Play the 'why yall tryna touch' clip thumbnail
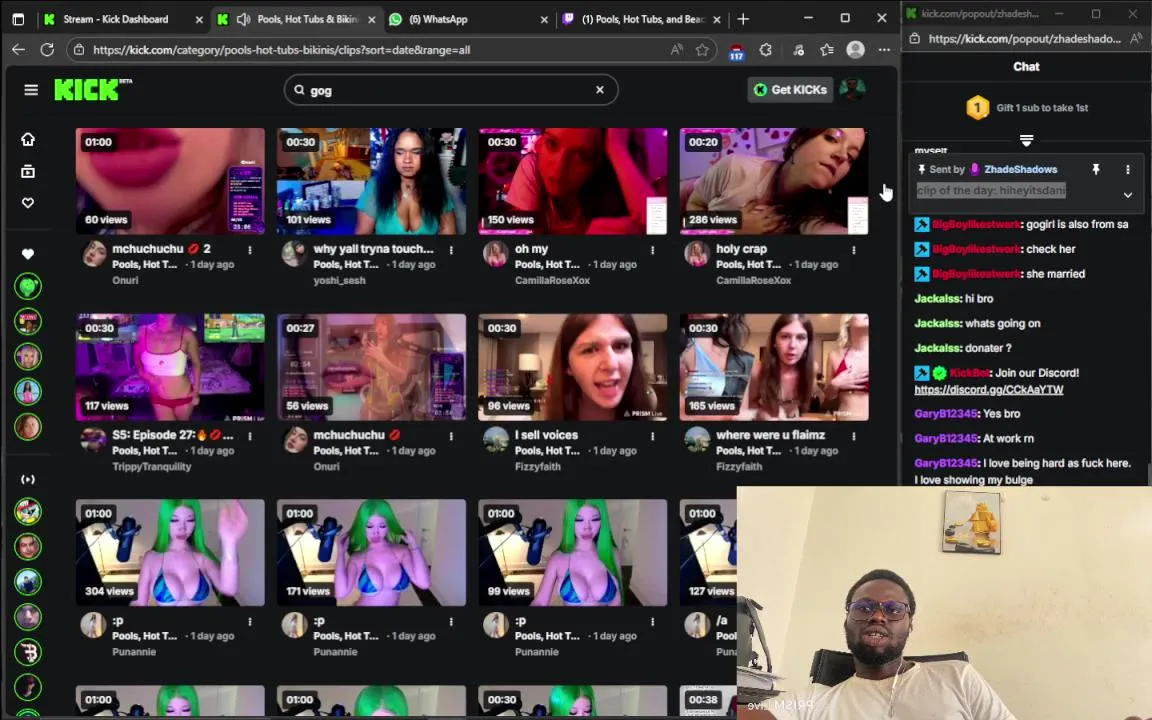This screenshot has height=720, width=1152. click(371, 181)
